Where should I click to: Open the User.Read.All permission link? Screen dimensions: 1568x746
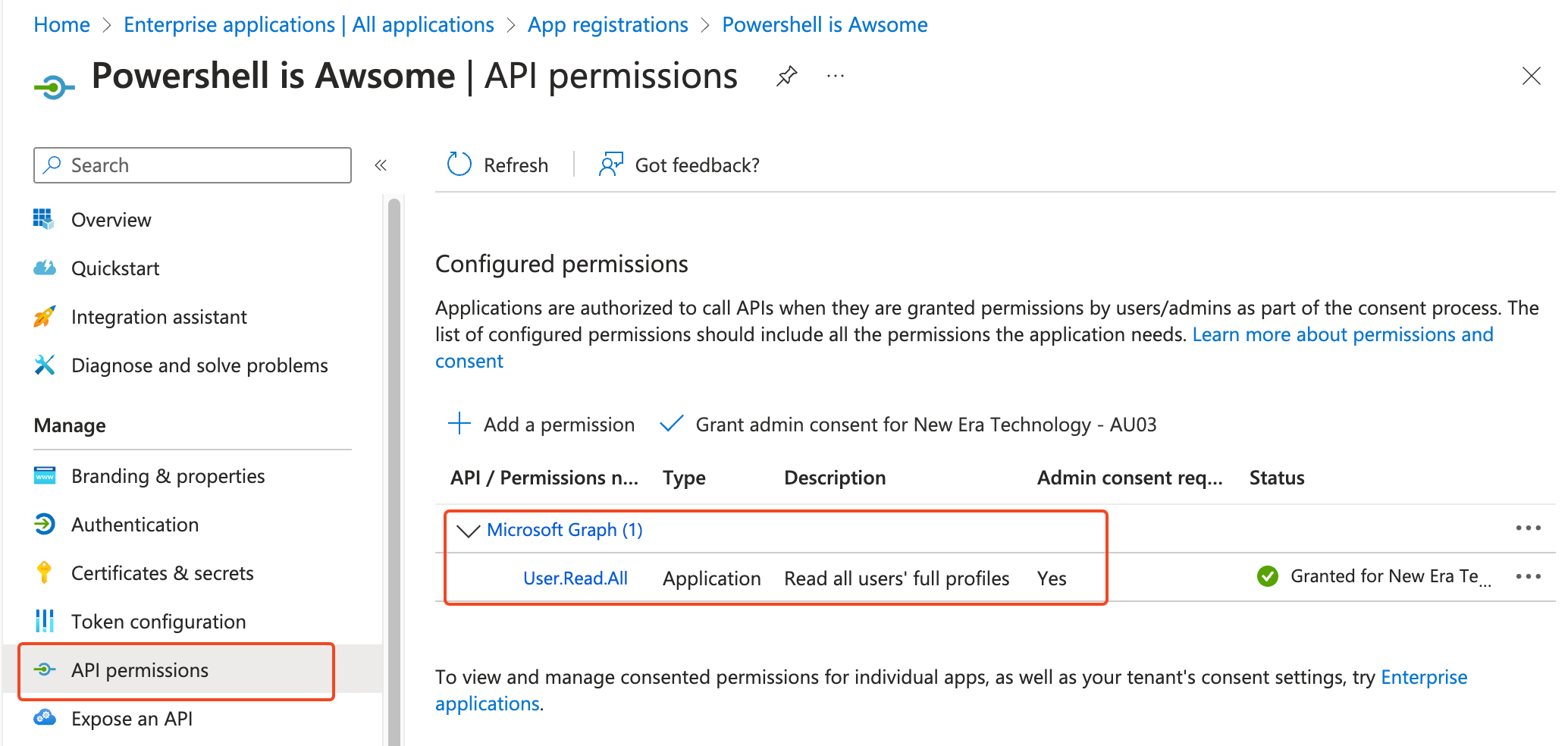[575, 578]
